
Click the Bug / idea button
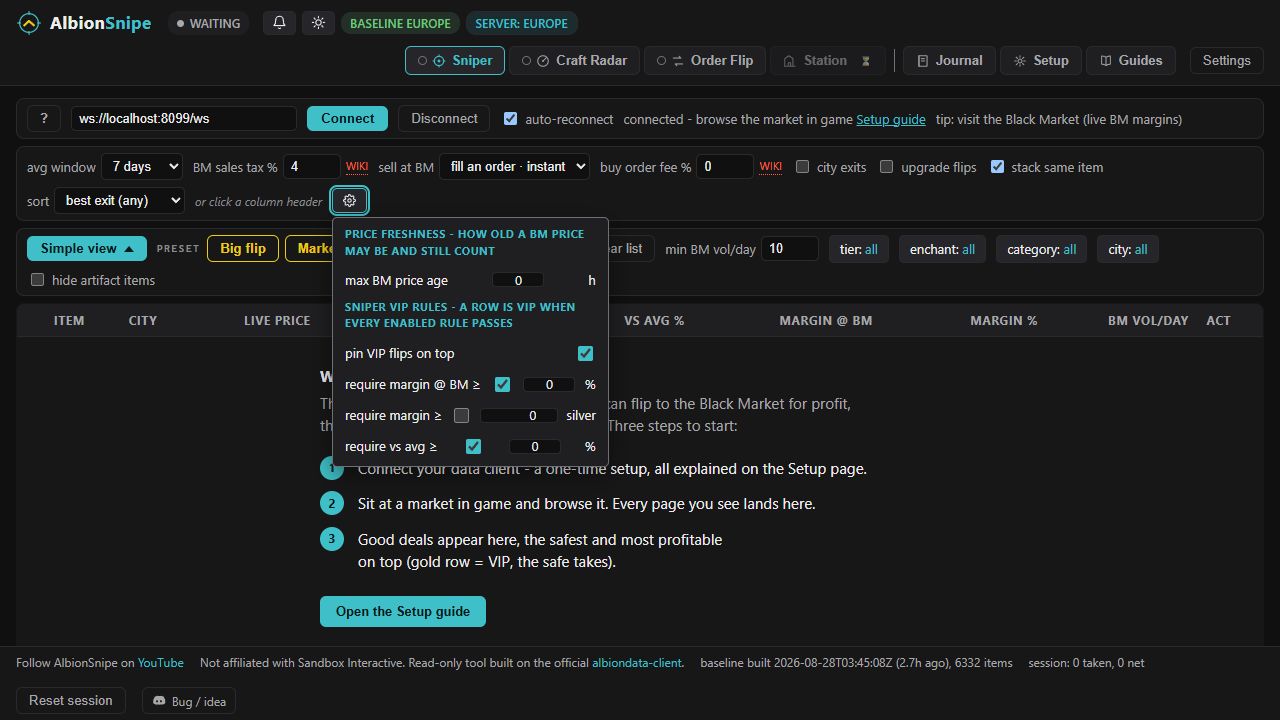[x=189, y=701]
